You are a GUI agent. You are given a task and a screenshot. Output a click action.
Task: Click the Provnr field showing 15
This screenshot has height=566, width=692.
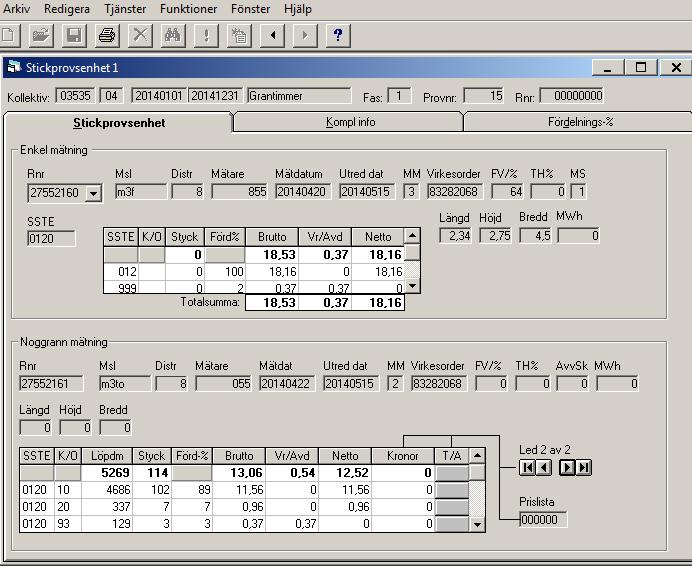pos(484,96)
